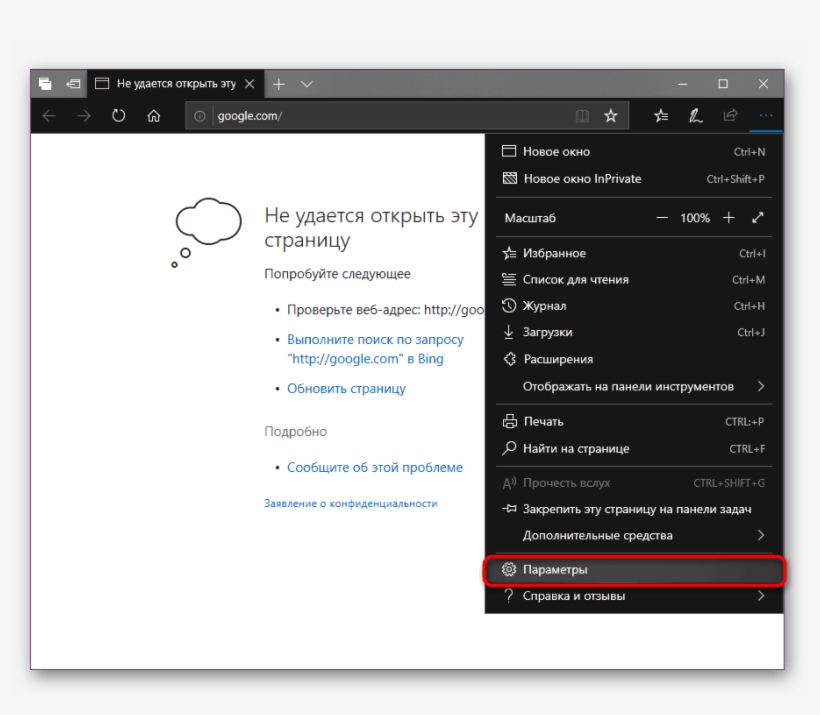
Task: Open a new tab with plus button
Action: tap(279, 84)
